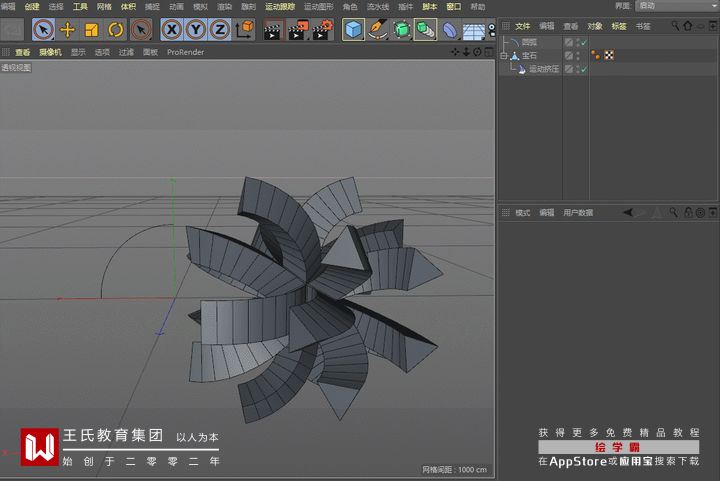Toggle X axis lock
720x481 pixels.
[x=172, y=30]
